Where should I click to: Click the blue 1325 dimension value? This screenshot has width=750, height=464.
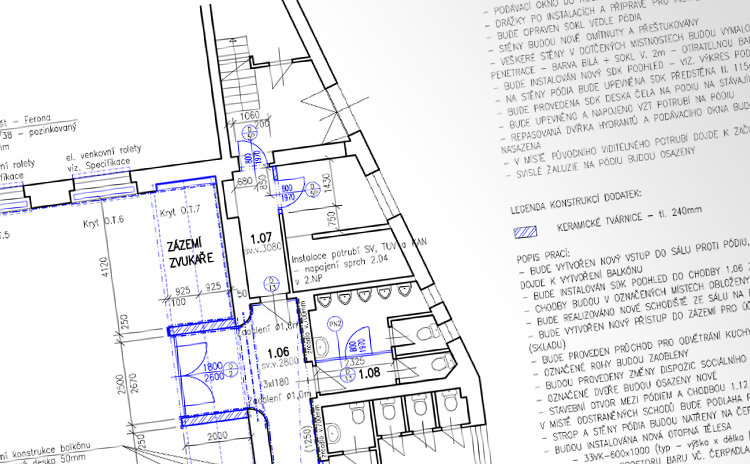pyautogui.click(x=352, y=389)
